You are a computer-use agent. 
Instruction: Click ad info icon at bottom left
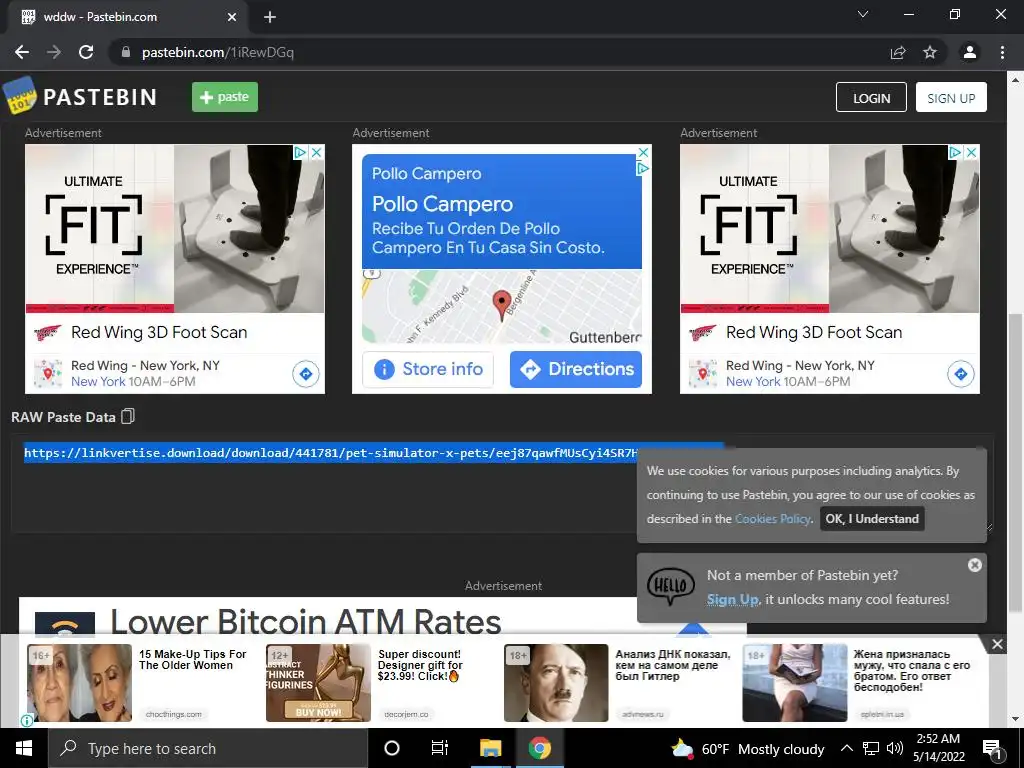tap(27, 720)
